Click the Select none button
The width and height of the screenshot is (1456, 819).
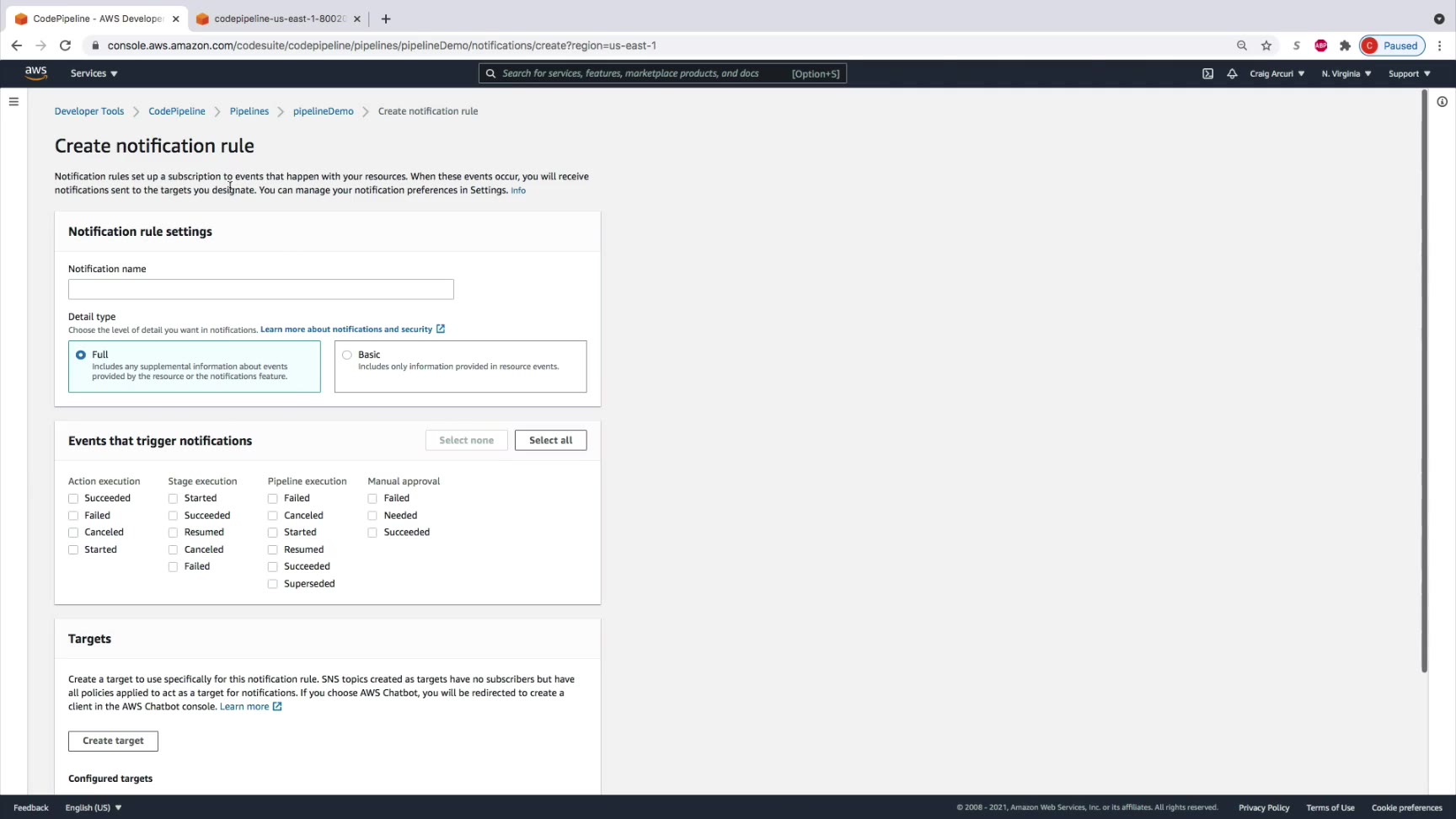point(467,440)
